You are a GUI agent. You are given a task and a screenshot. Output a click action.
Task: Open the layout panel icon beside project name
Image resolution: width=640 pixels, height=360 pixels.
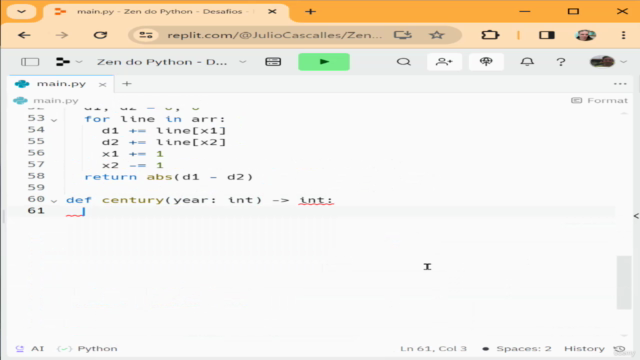[x=273, y=62]
